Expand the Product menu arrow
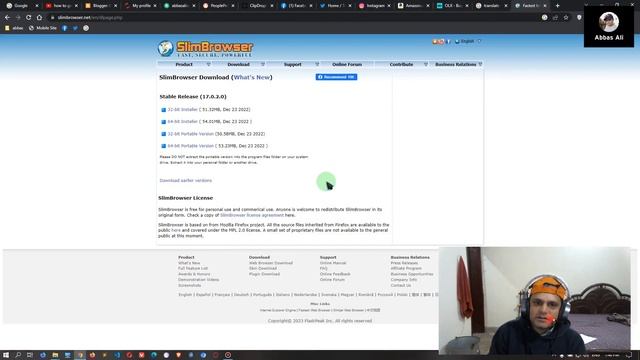Viewport: 640px width, 360px height. point(209,64)
